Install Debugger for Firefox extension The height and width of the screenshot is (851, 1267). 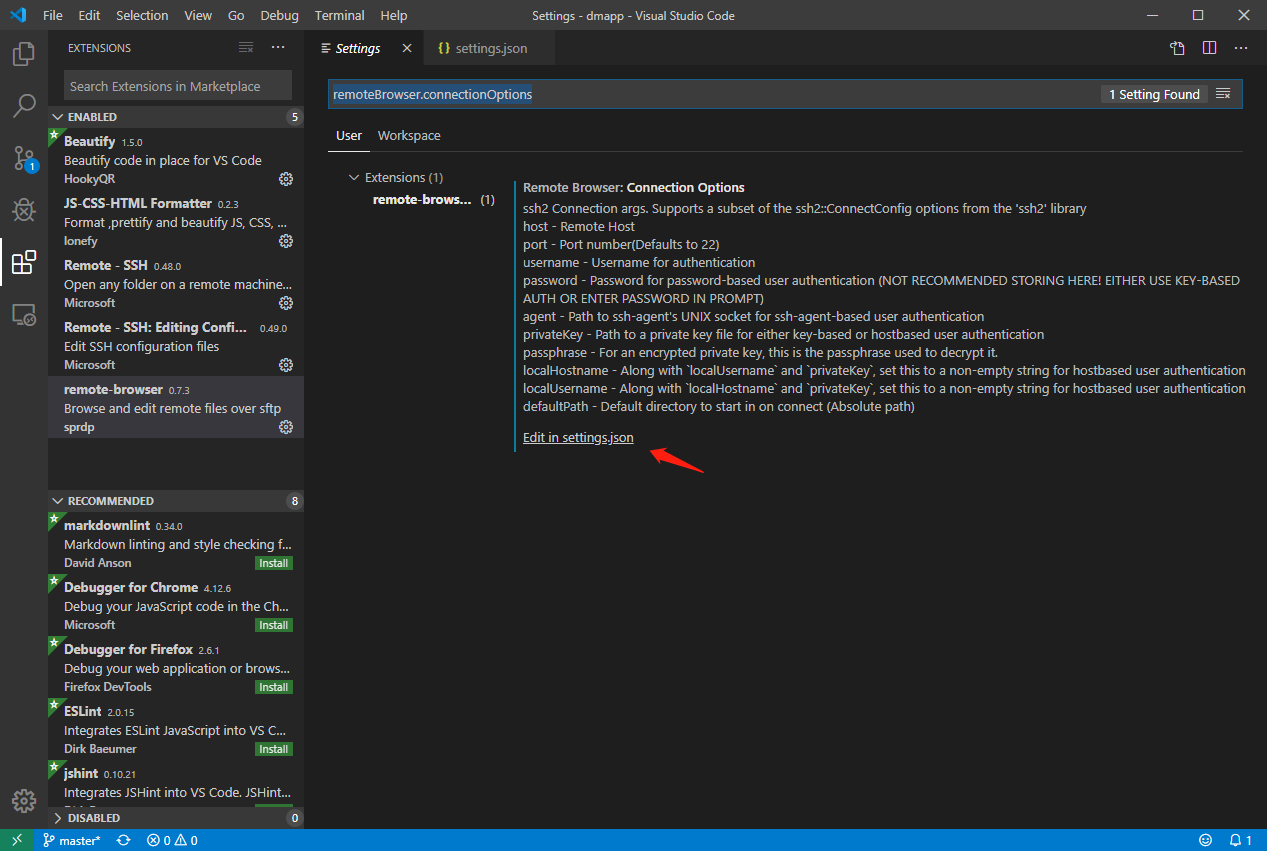coord(274,687)
